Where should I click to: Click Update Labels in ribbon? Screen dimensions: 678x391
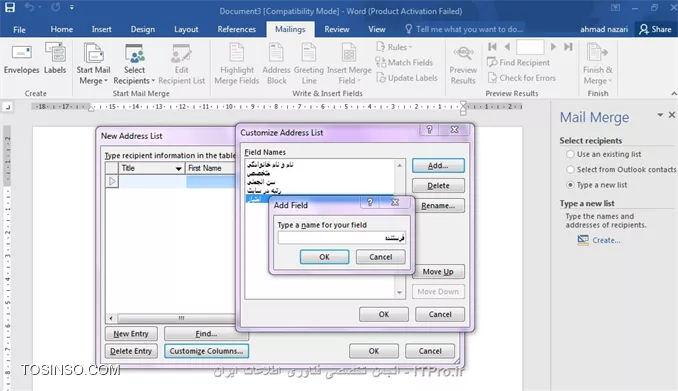point(407,78)
